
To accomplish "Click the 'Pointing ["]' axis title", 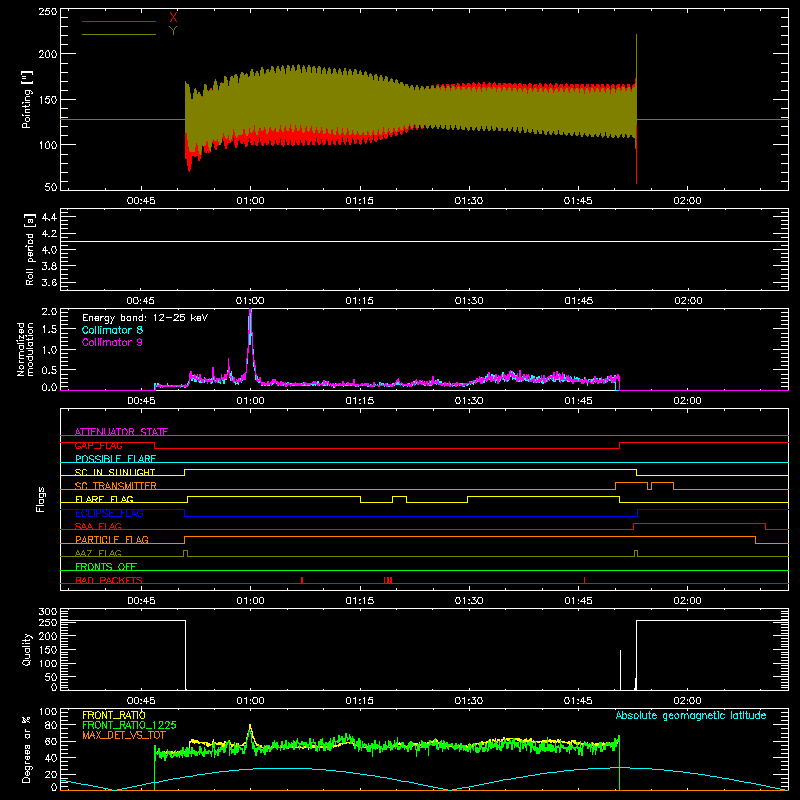I will (x=27, y=99).
